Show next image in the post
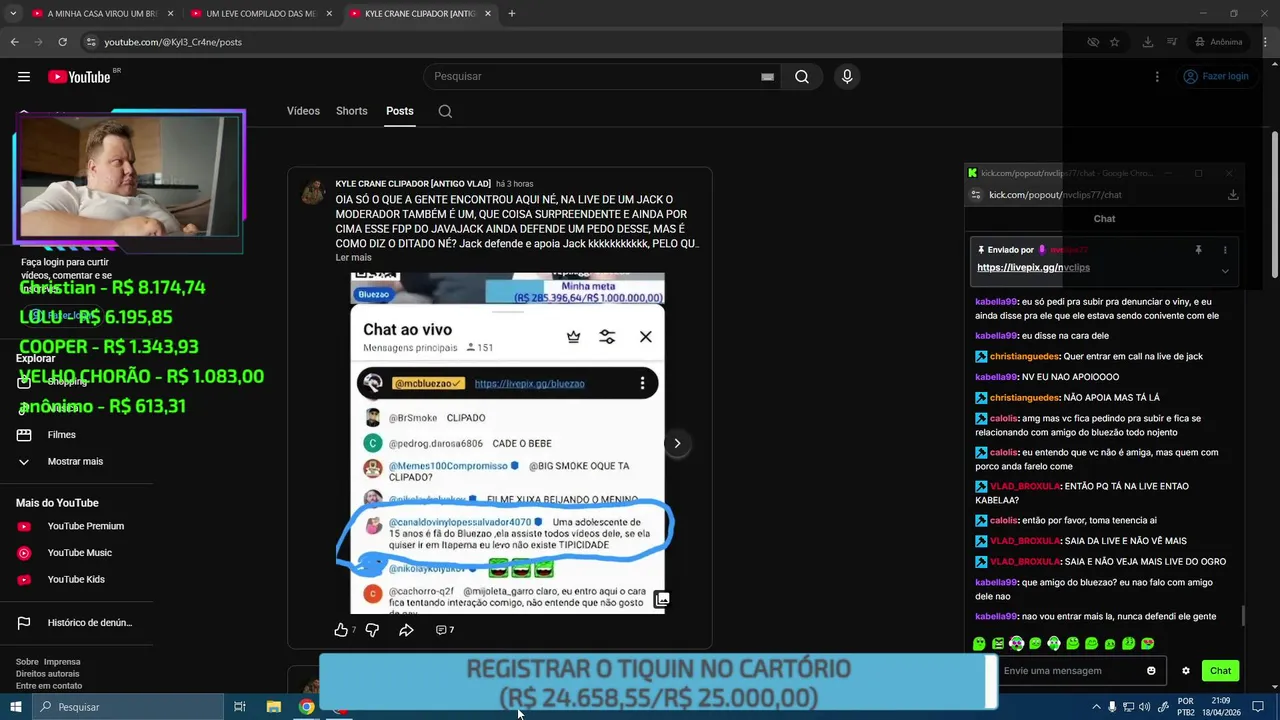Viewport: 1280px width, 720px height. point(677,443)
